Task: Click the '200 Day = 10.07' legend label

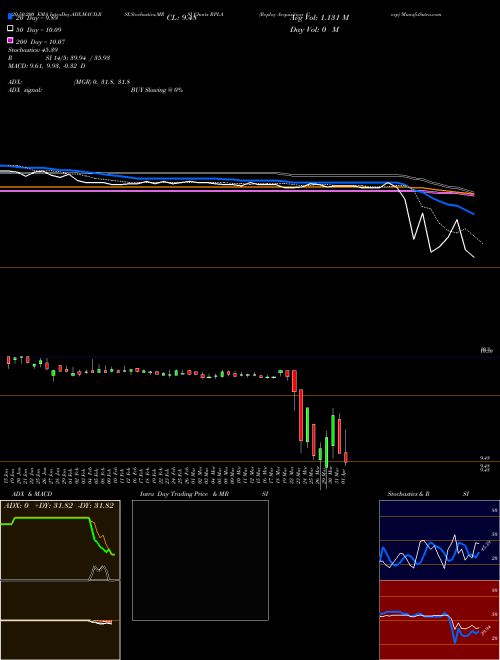Action: (x=40, y=42)
